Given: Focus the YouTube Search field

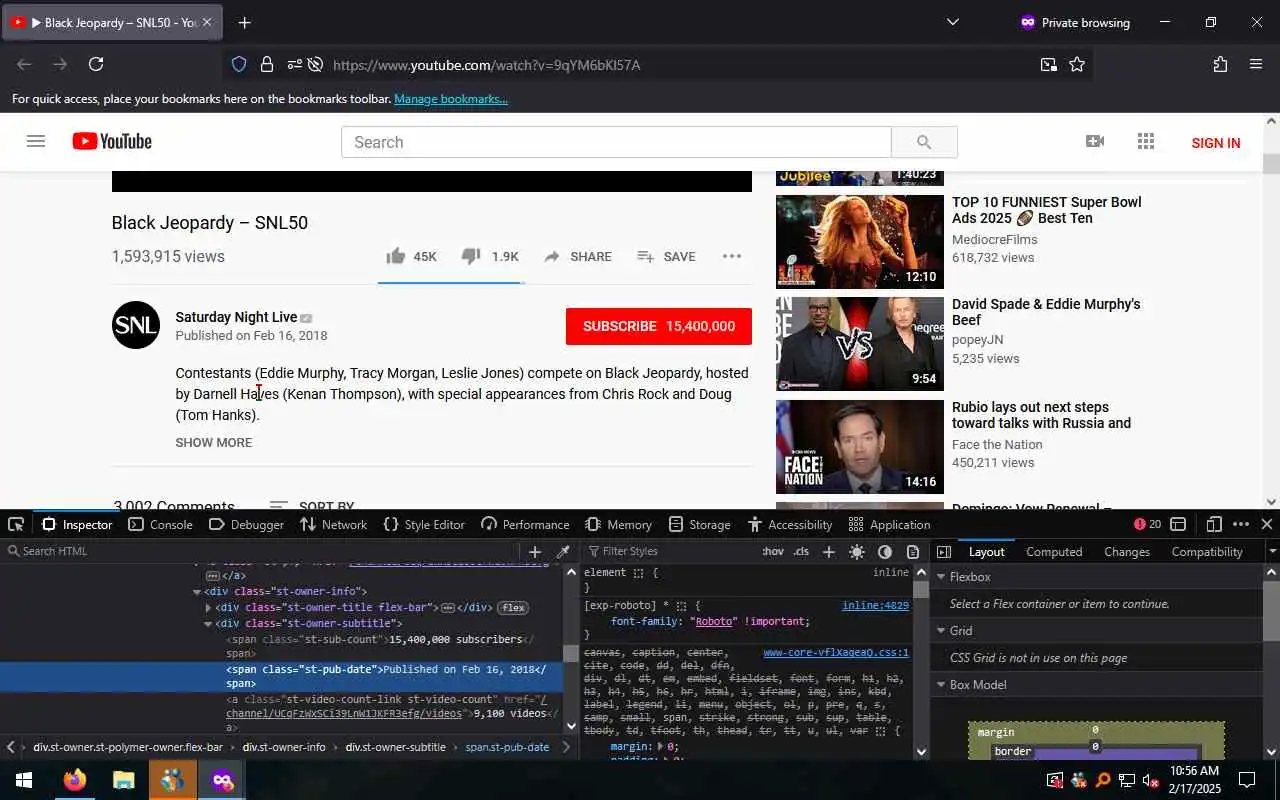Looking at the screenshot, I should pos(616,142).
